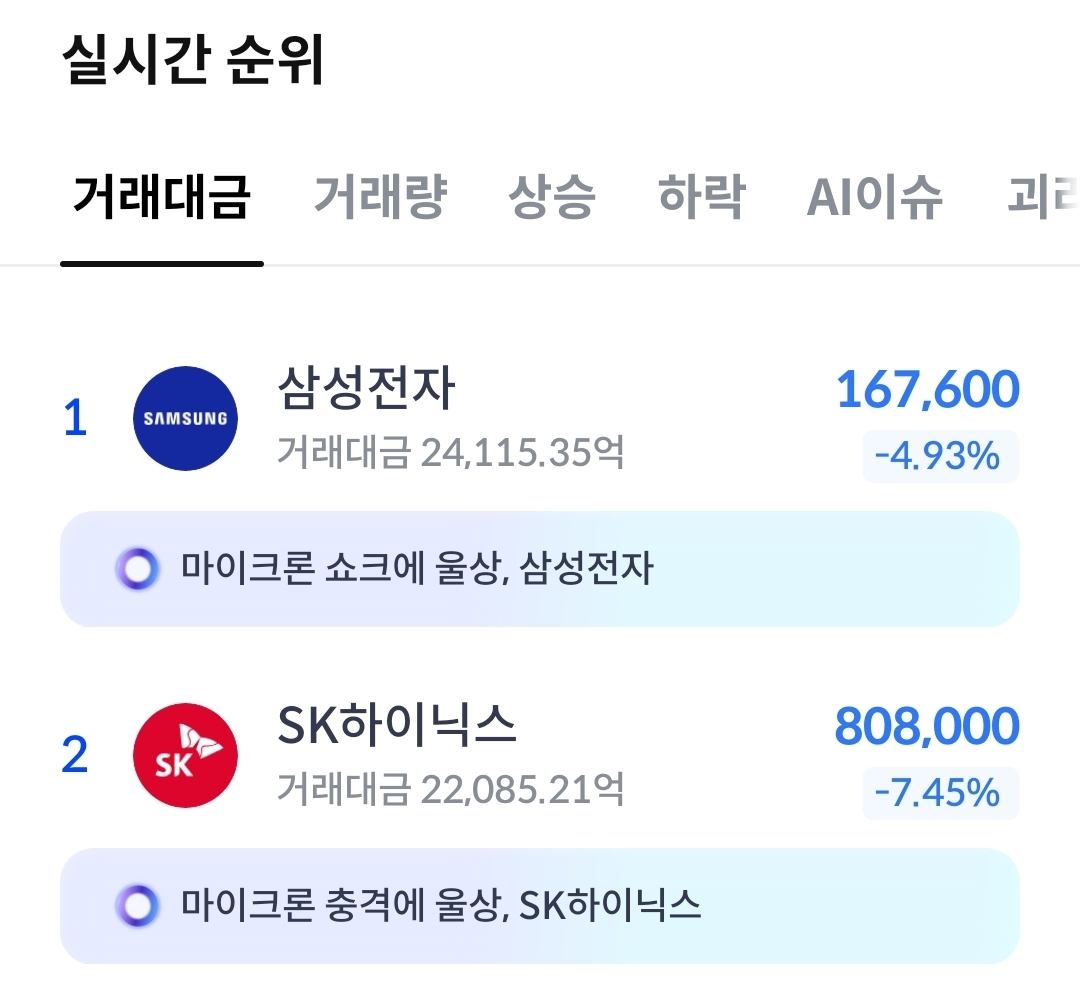This screenshot has height=988, width=1080.
Task: Tap rank number 1 entry
Action: pos(75,418)
